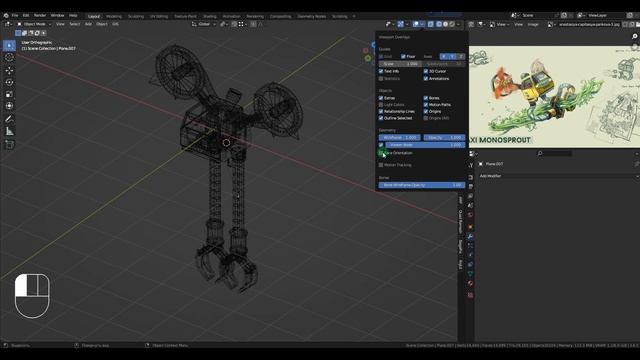This screenshot has width=640, height=360.
Task: Open Object properties tab
Action: click(x=470, y=227)
